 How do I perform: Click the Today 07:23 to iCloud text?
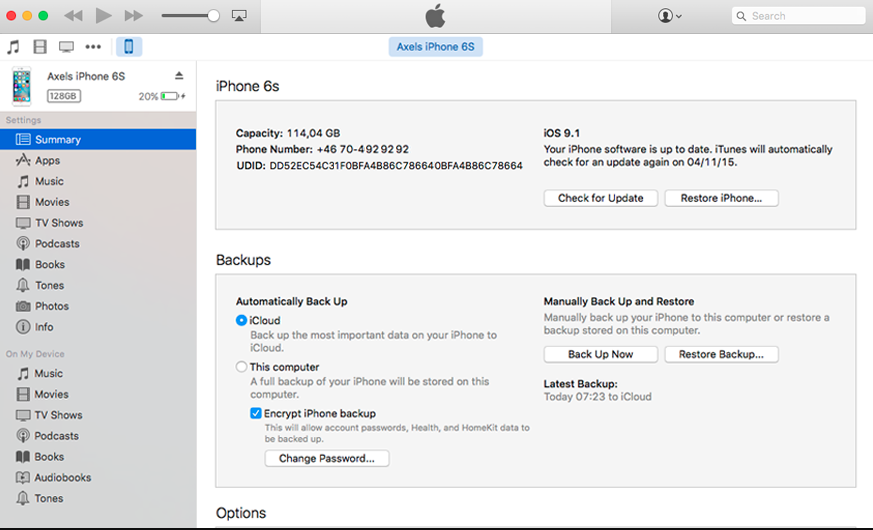(x=597, y=396)
